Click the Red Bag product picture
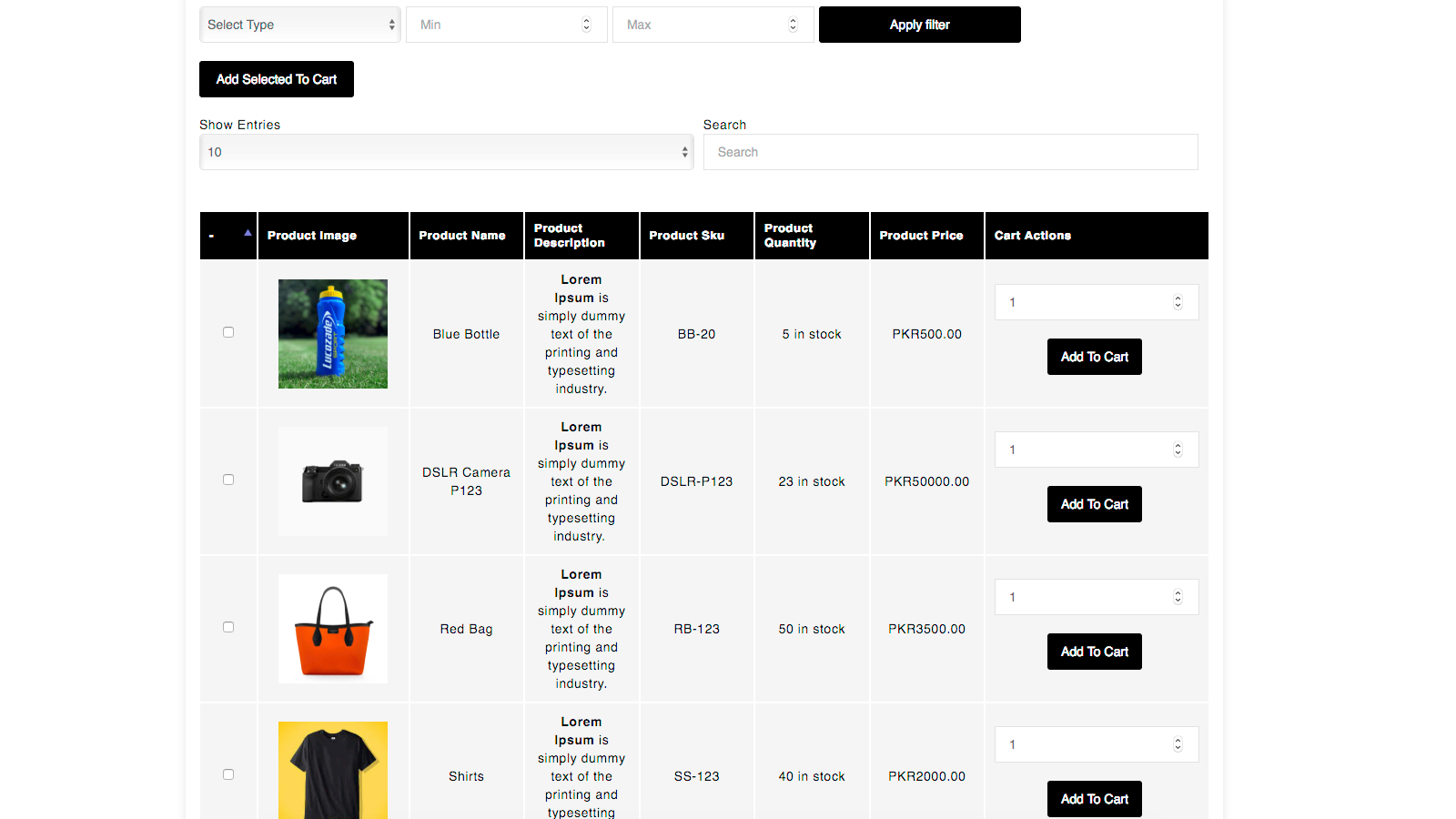This screenshot has width=1456, height=819. (332, 629)
